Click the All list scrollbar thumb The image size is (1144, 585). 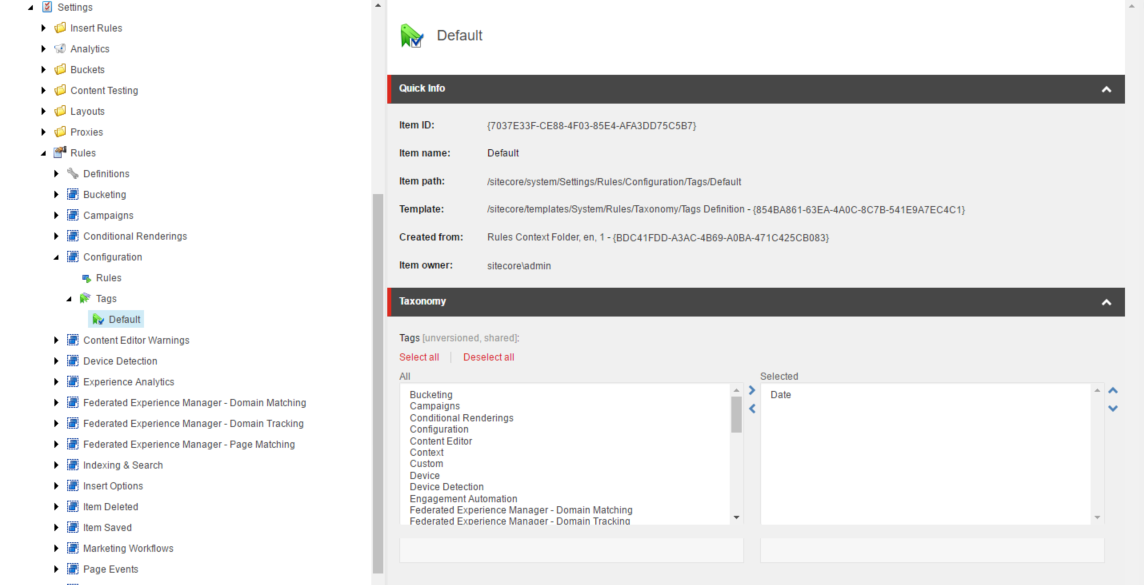pyautogui.click(x=736, y=414)
